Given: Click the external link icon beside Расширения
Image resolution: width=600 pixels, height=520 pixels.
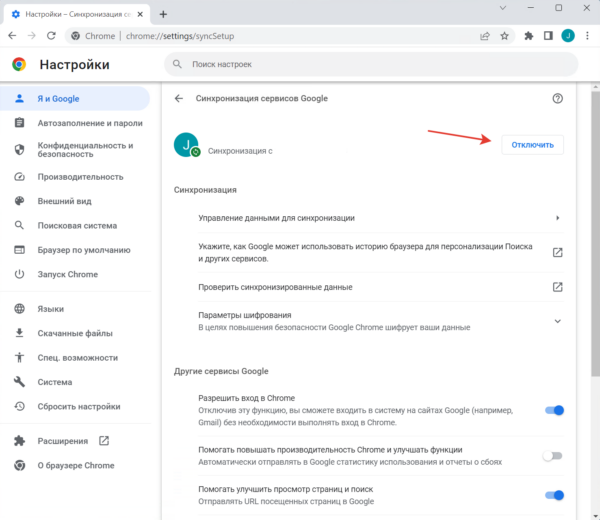Looking at the screenshot, I should 104,441.
